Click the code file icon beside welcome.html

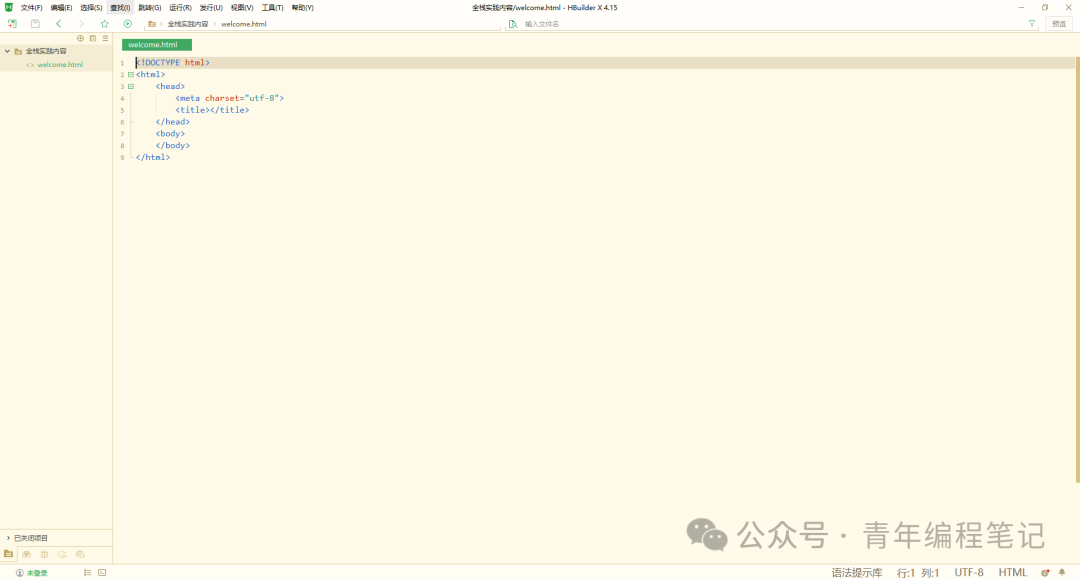click(30, 65)
